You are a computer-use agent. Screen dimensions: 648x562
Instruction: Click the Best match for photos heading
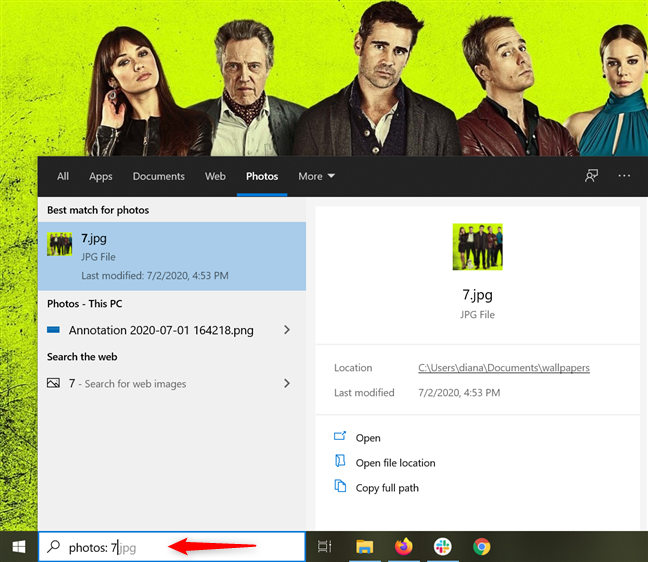click(98, 210)
